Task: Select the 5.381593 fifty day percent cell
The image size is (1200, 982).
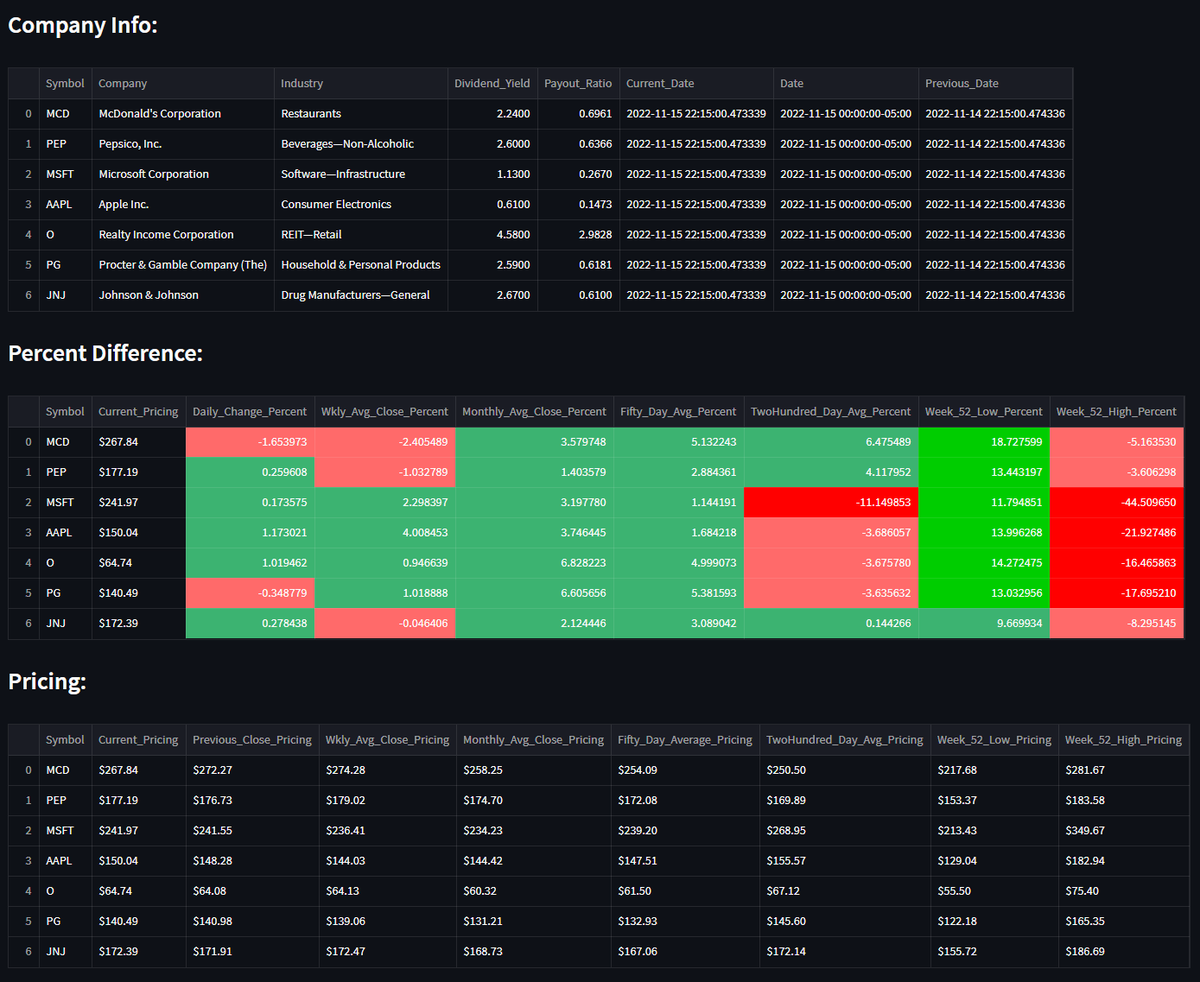Action: (x=678, y=593)
